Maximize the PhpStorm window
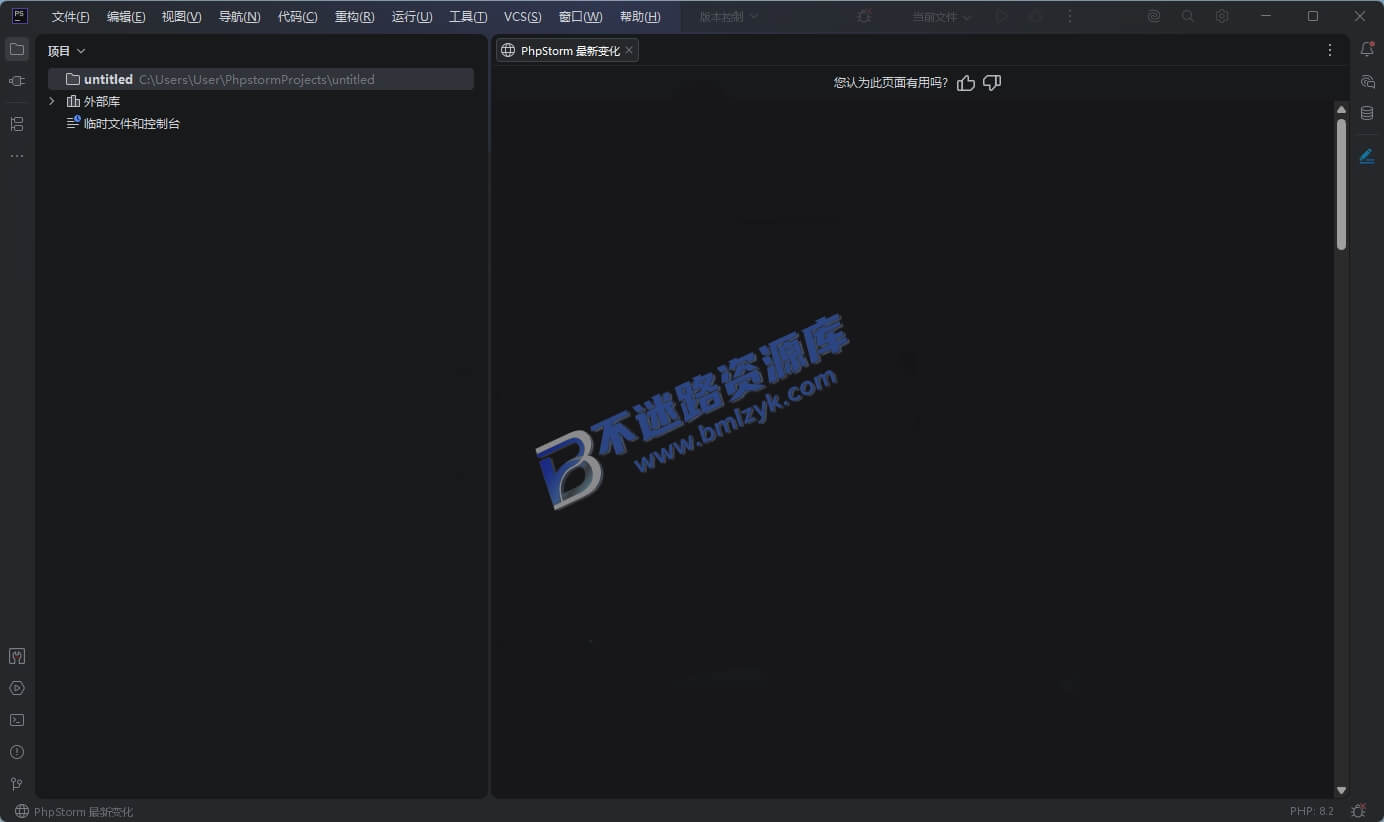1384x822 pixels. pyautogui.click(x=1313, y=17)
